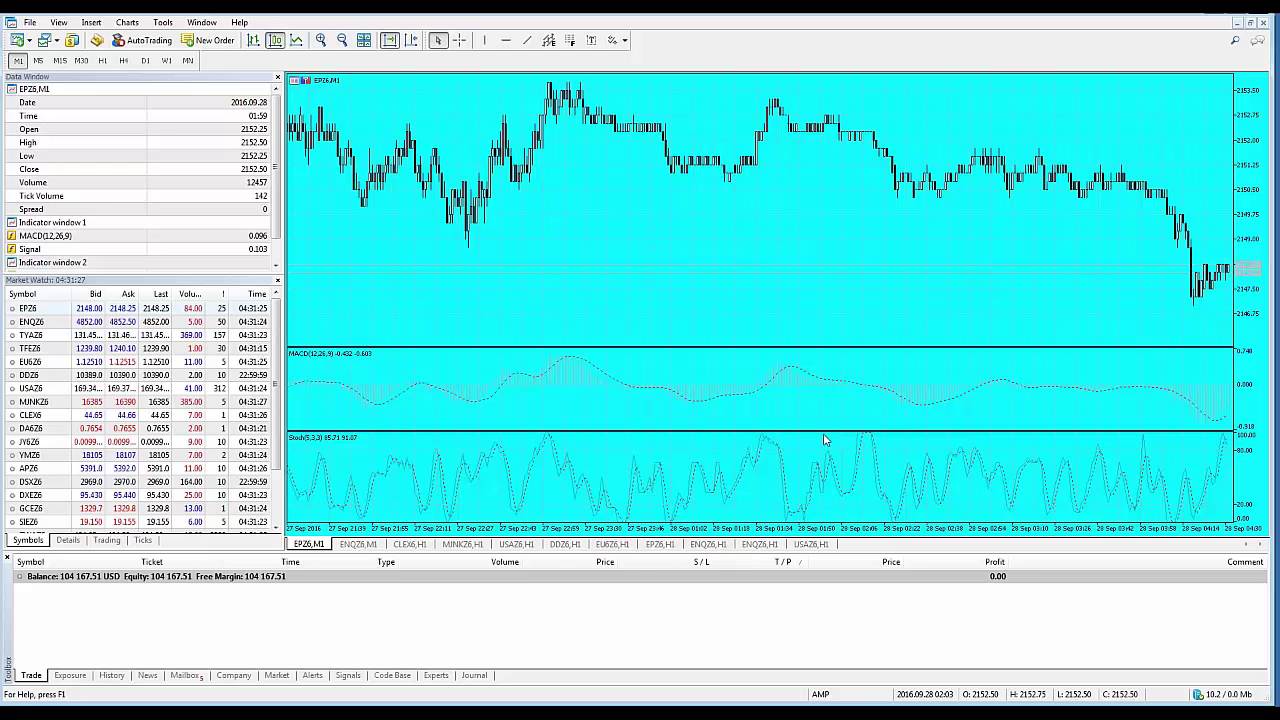Select the equidistant channel tool
This screenshot has width=1280, height=720.
click(549, 40)
